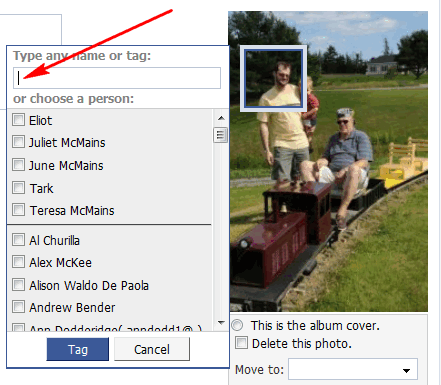Check the Andrew Bender checkbox
Screen dimensions: 441x385
pyautogui.click(x=18, y=307)
